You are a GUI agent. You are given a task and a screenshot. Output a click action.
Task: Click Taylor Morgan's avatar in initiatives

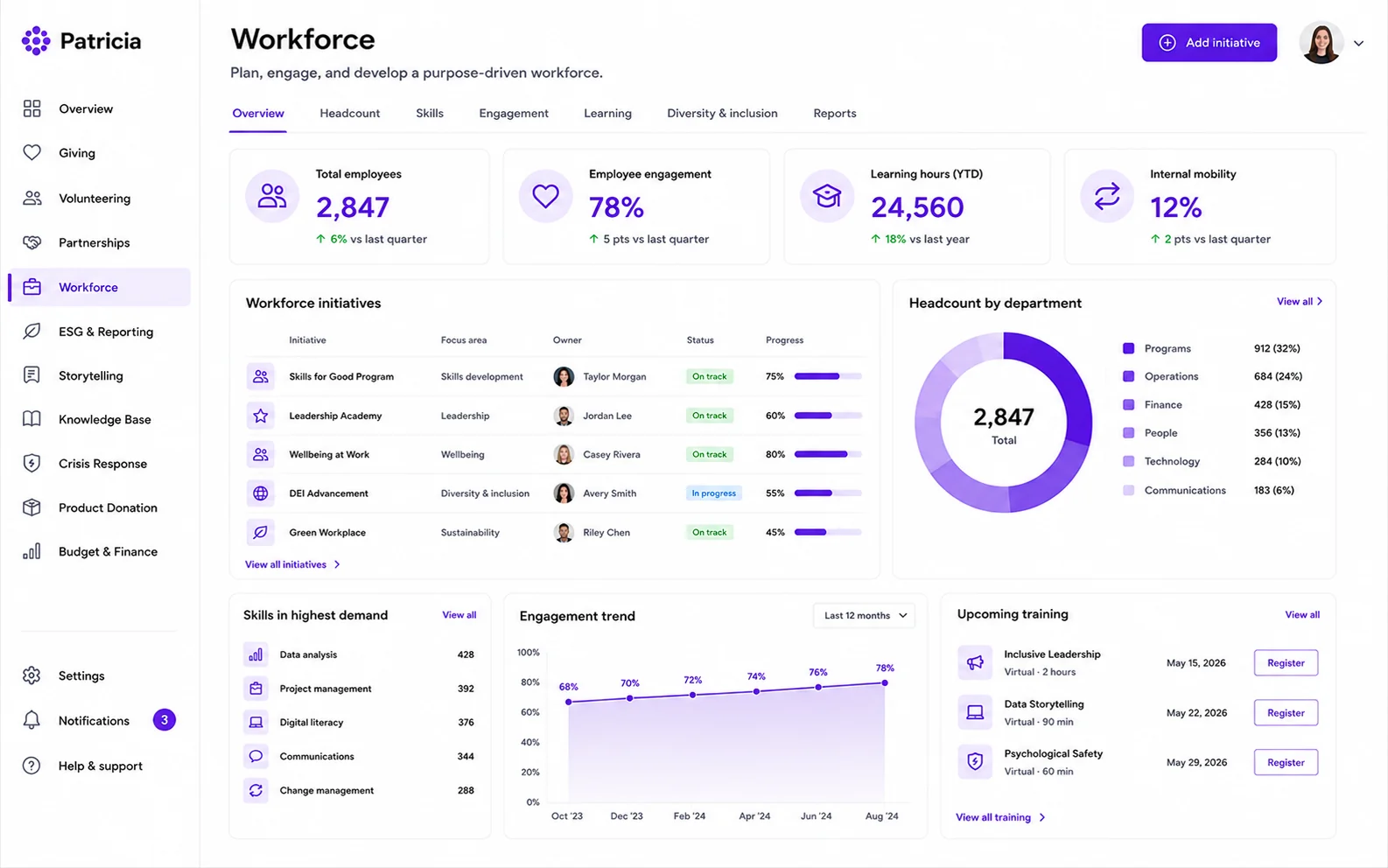click(x=564, y=376)
